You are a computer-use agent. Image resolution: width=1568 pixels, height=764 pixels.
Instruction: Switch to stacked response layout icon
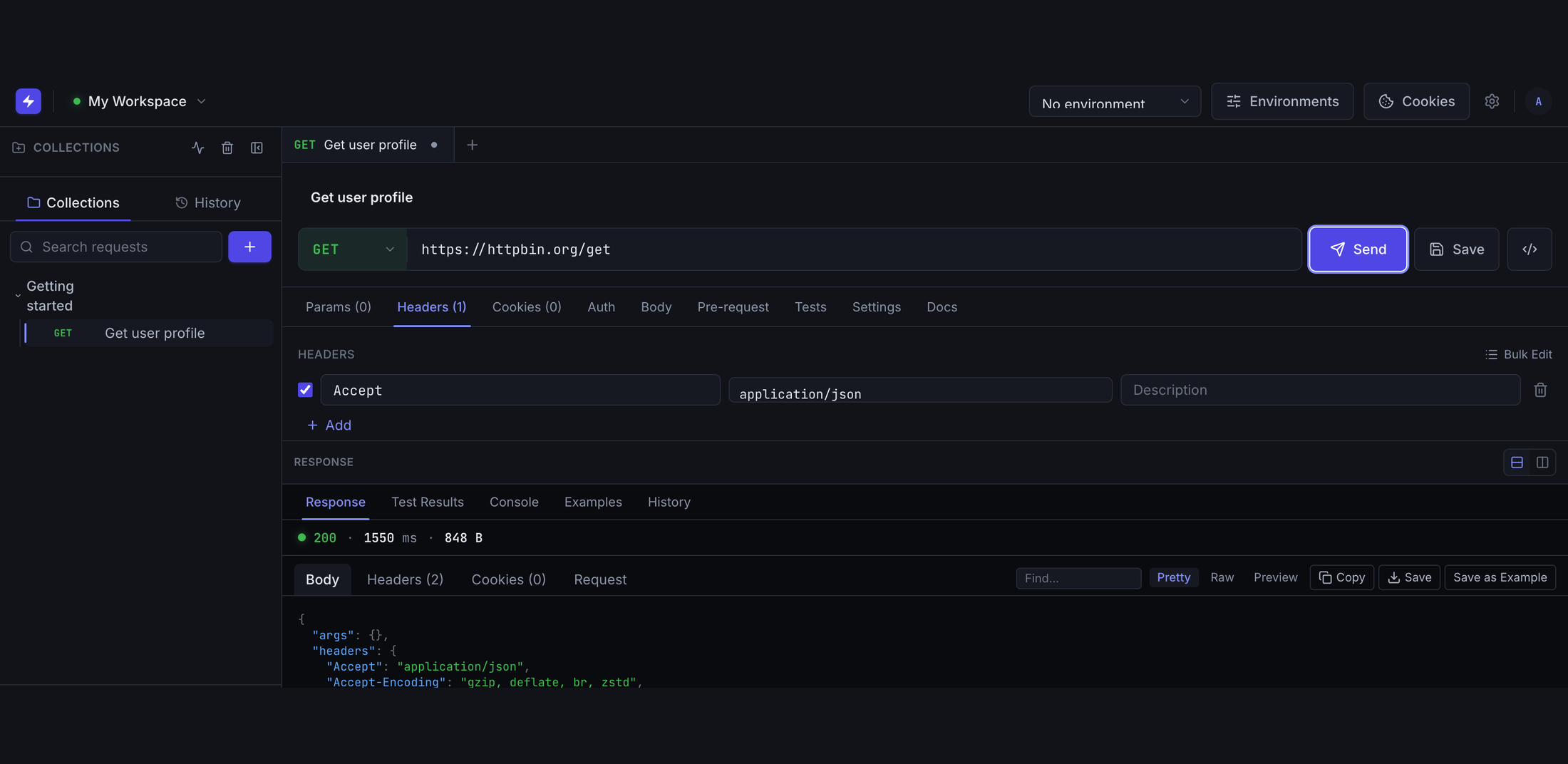1517,463
